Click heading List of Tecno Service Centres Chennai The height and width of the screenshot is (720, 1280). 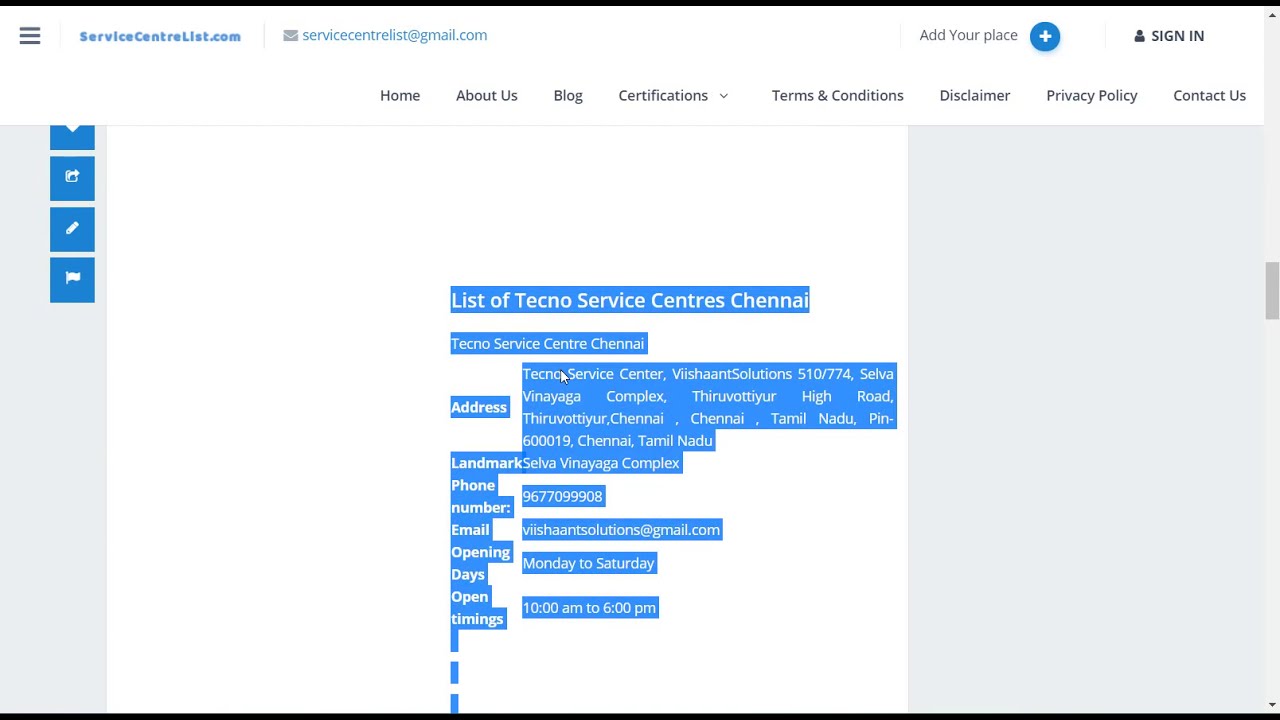pyautogui.click(x=630, y=300)
